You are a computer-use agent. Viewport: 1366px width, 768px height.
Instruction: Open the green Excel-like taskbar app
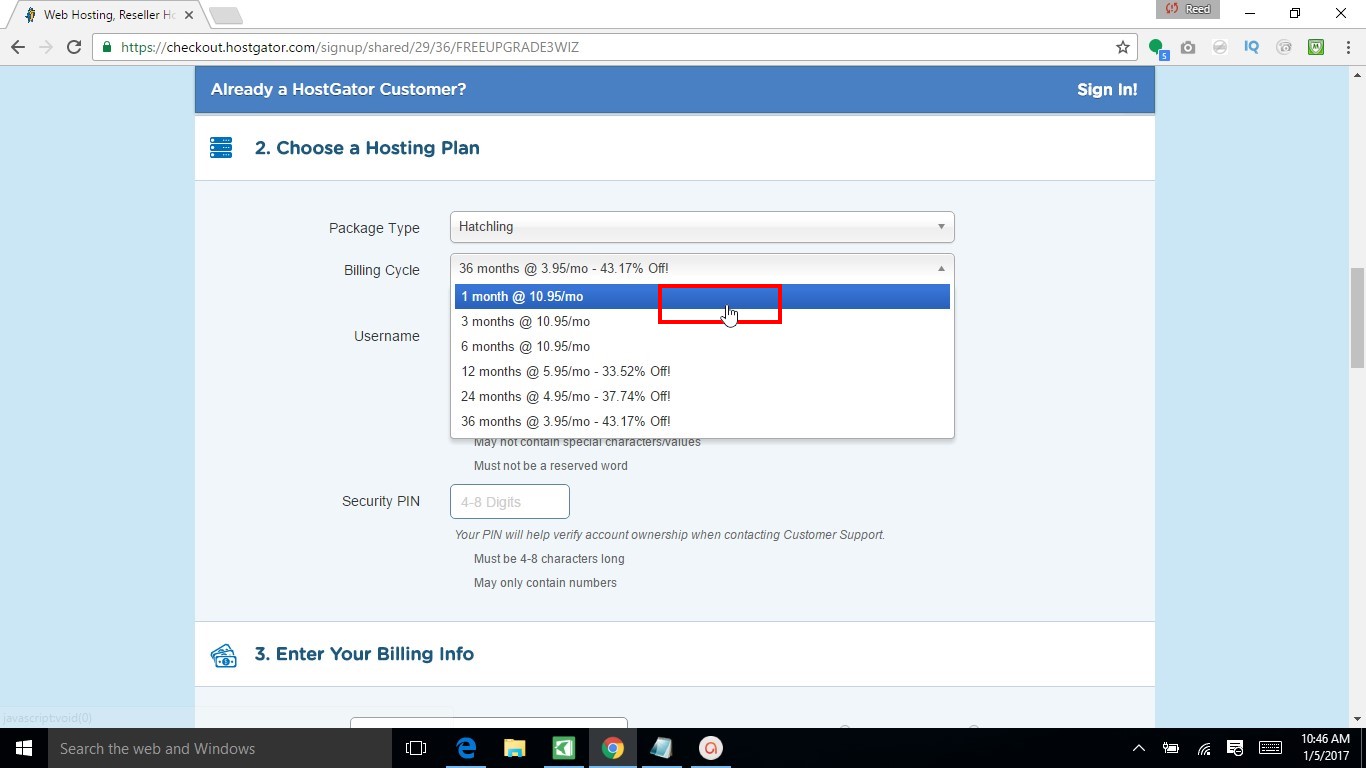pyautogui.click(x=564, y=748)
